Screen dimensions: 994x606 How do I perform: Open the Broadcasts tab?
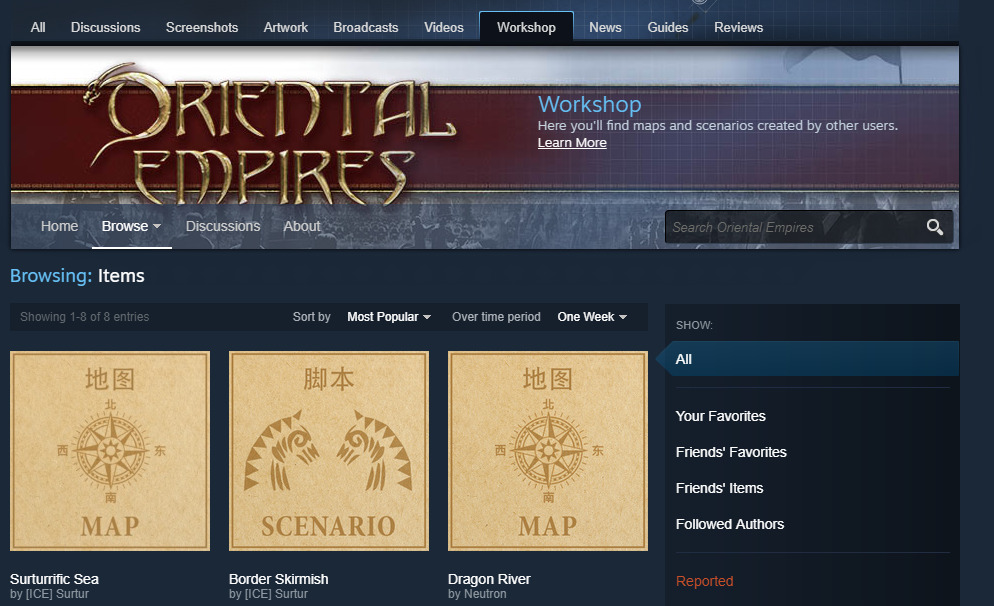[x=366, y=27]
